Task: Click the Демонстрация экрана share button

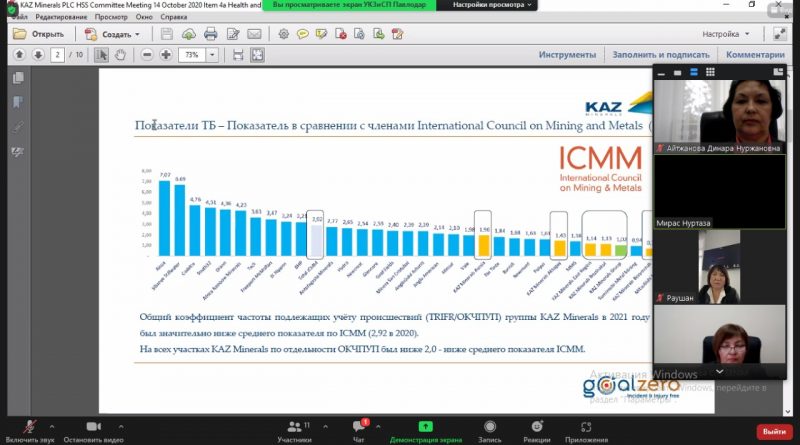Action: (426, 430)
